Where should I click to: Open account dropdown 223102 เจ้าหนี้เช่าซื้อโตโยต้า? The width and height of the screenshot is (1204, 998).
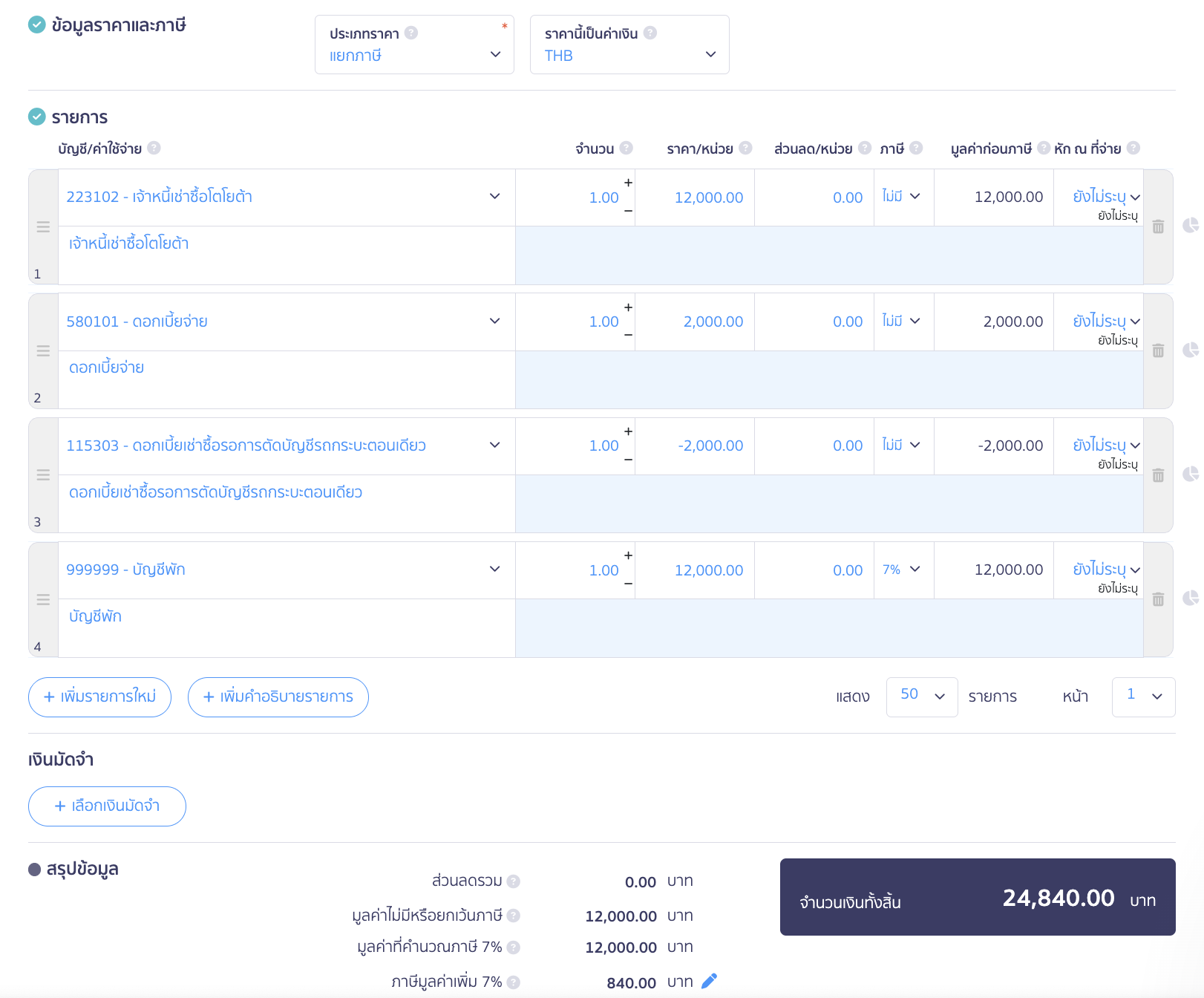coord(287,197)
